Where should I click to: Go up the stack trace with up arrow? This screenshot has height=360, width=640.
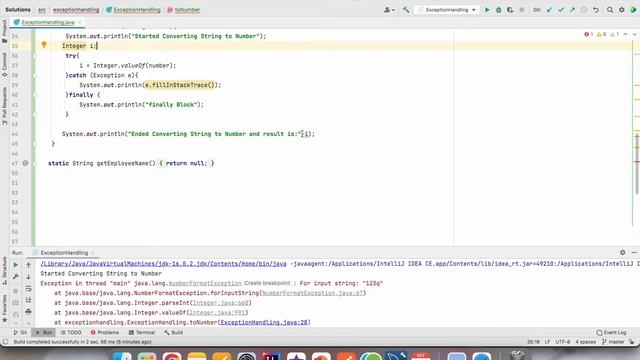pos(28,265)
